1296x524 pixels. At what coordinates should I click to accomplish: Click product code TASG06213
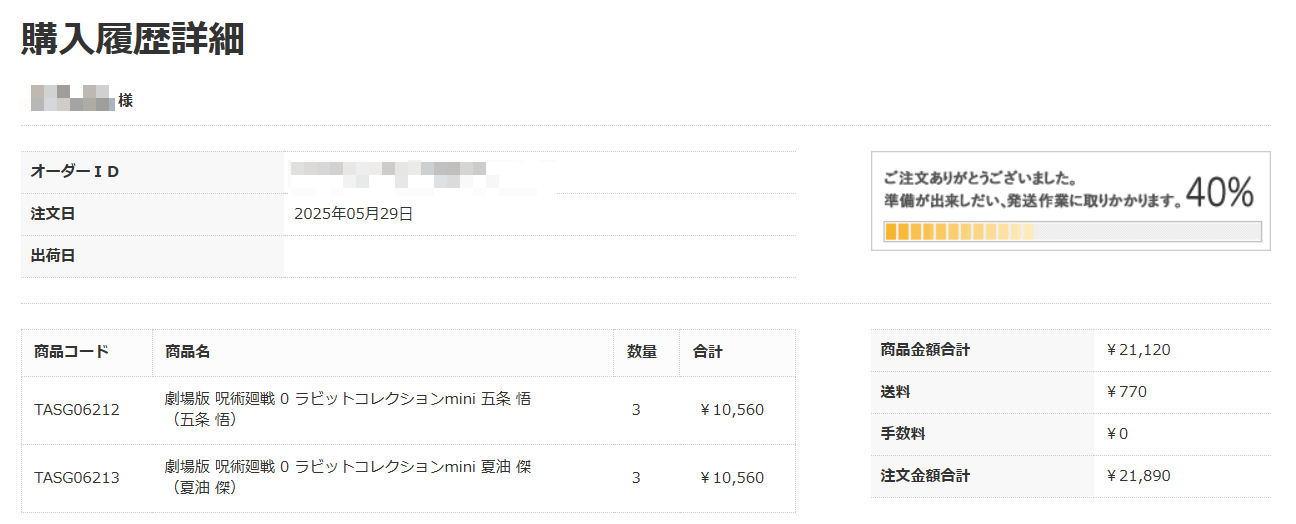[x=77, y=478]
